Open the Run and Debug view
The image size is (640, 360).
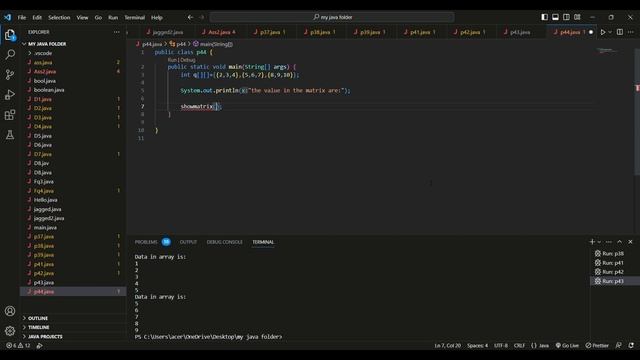(10, 95)
